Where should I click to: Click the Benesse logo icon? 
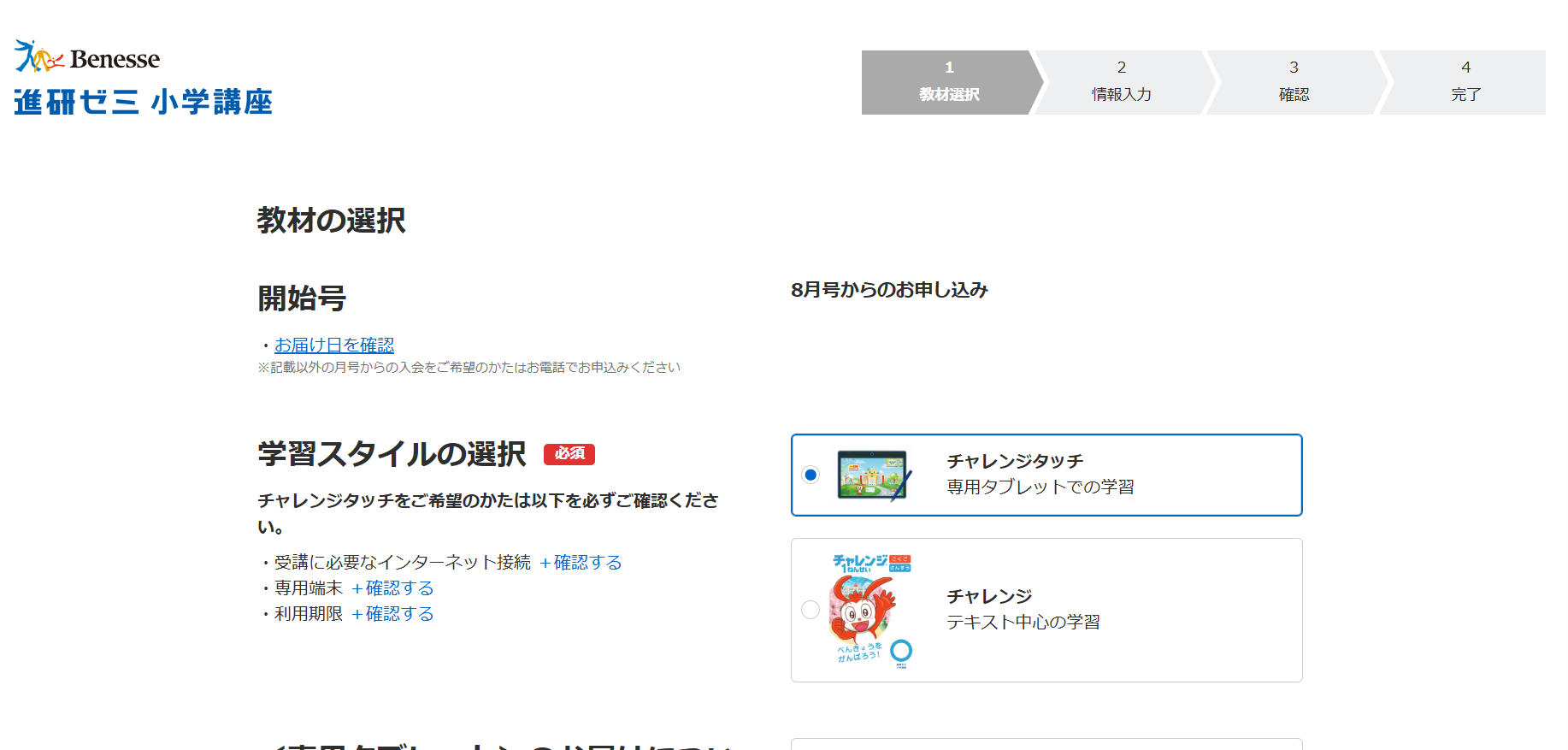[38, 56]
